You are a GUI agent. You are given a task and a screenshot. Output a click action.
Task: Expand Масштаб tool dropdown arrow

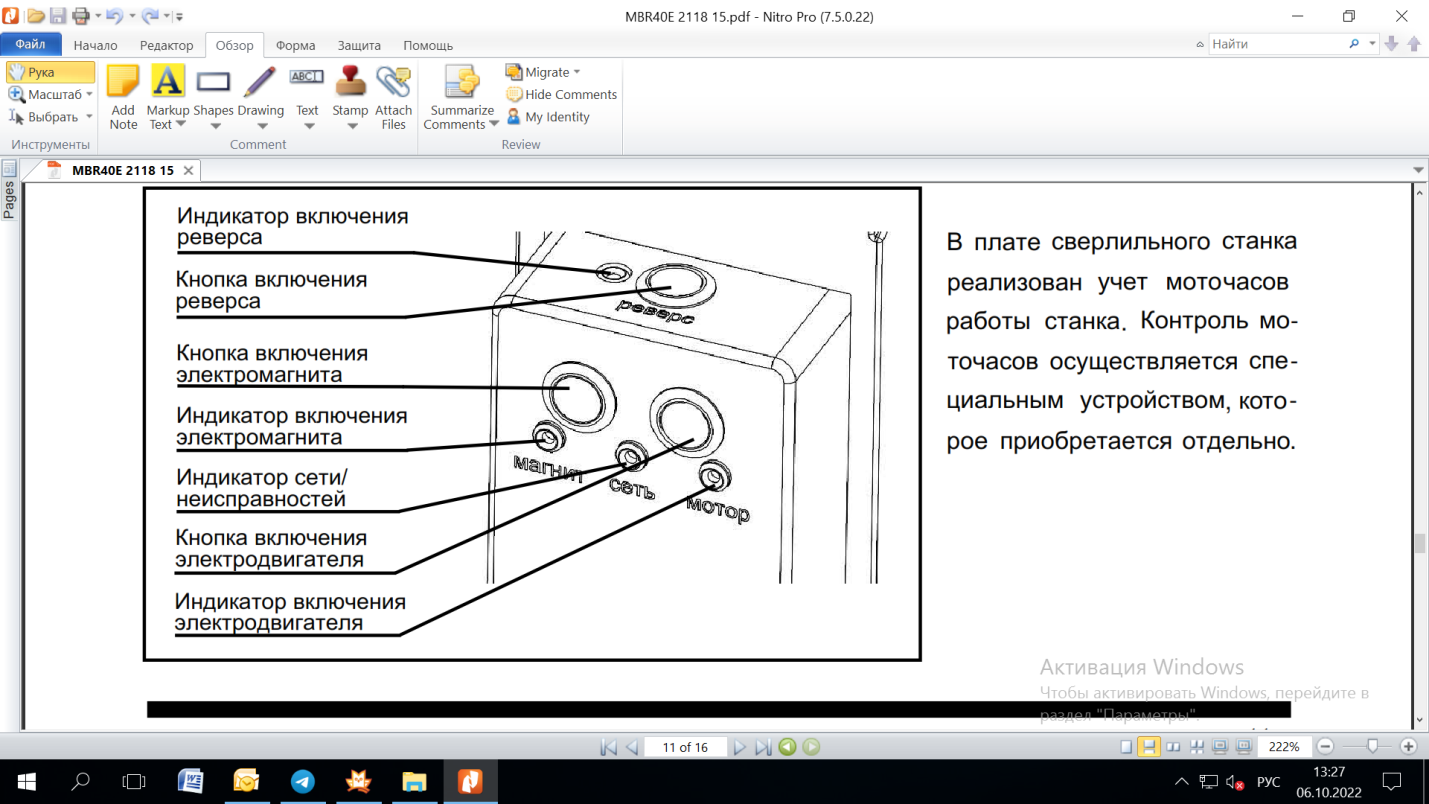pyautogui.click(x=89, y=94)
